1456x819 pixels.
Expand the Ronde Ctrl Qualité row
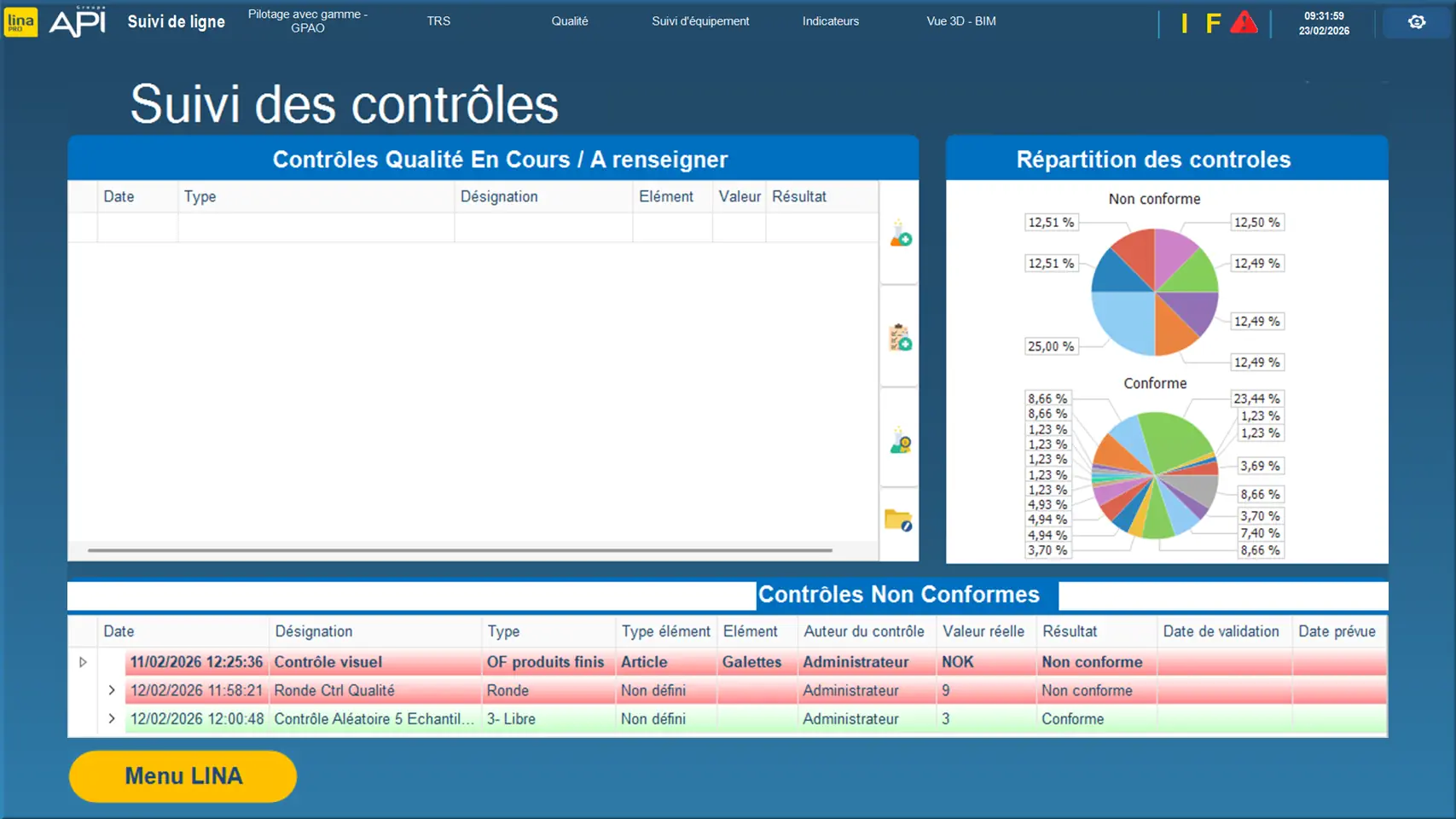tap(112, 690)
